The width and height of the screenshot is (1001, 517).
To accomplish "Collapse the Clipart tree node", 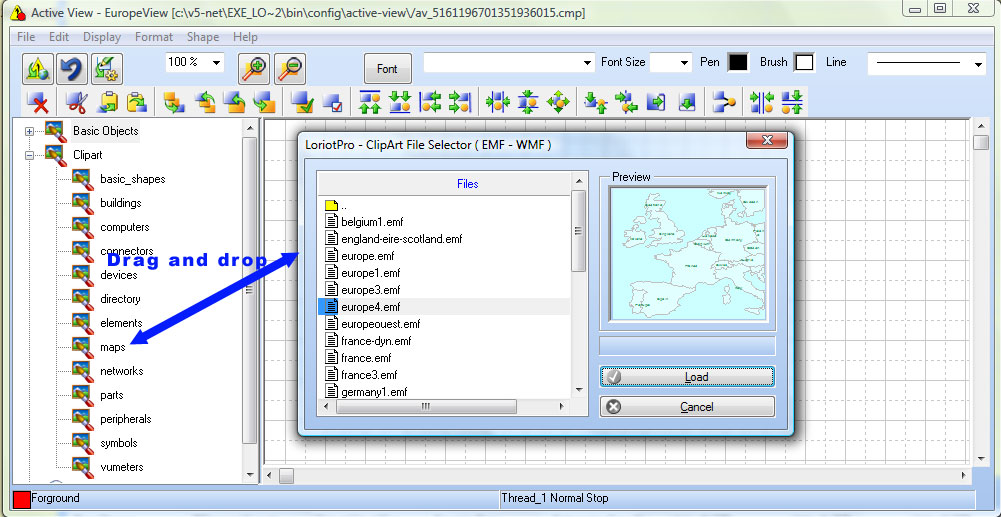I will (x=29, y=155).
